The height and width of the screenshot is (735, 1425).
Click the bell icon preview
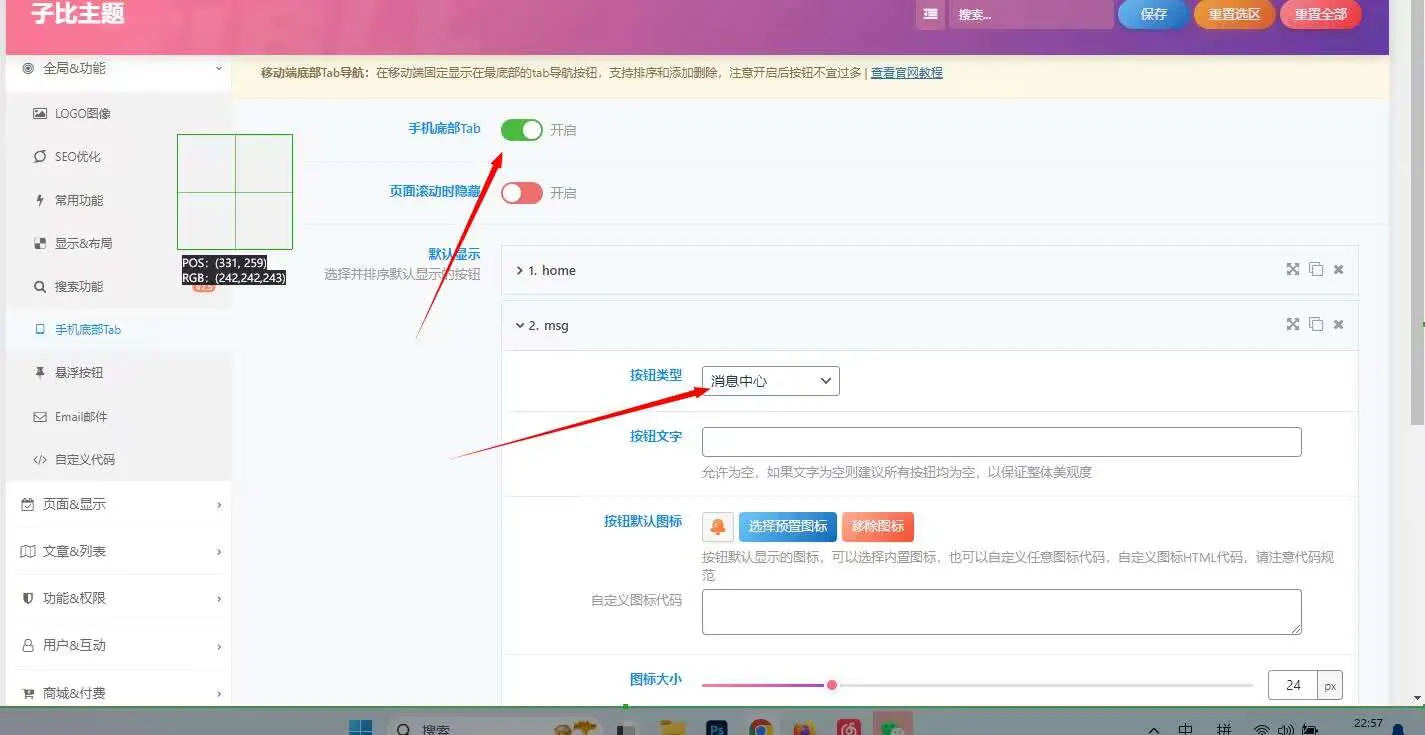point(718,527)
